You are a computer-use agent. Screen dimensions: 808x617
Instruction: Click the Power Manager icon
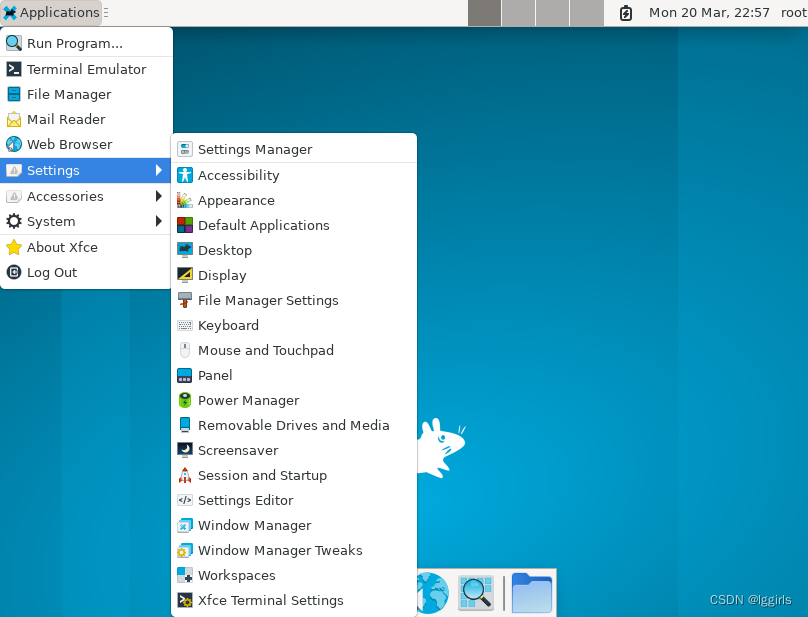tap(184, 400)
